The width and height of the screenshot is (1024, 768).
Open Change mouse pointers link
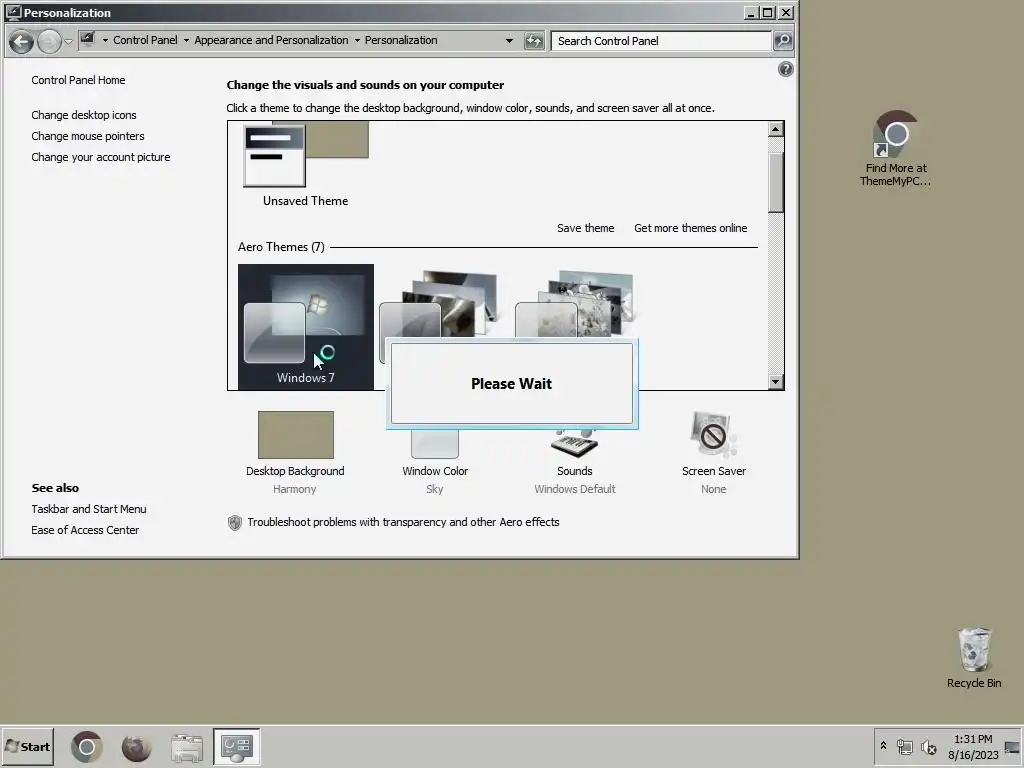click(88, 136)
